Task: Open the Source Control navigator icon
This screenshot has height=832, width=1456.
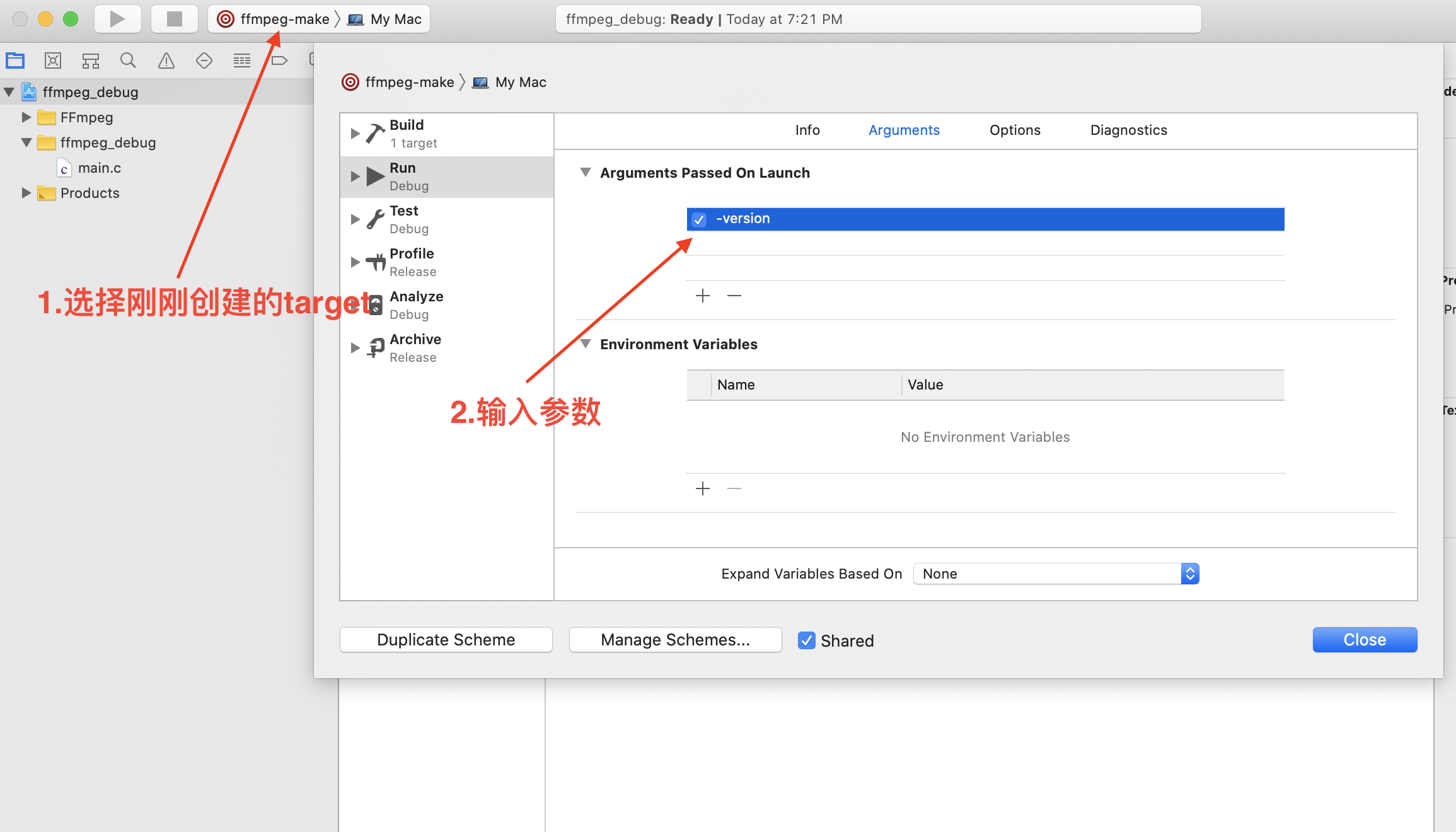Action: [53, 61]
